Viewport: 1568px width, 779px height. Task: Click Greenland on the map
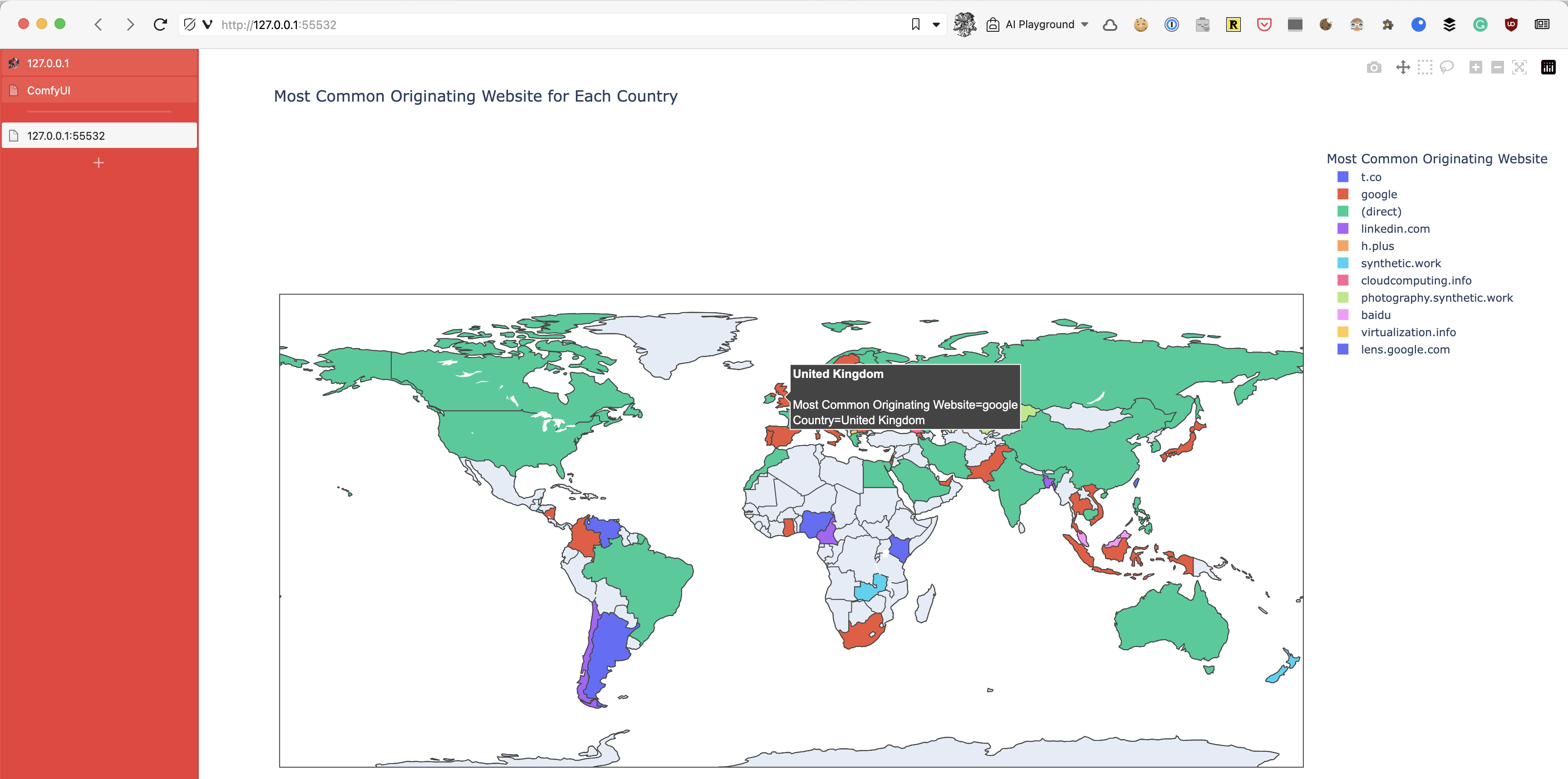point(676,341)
